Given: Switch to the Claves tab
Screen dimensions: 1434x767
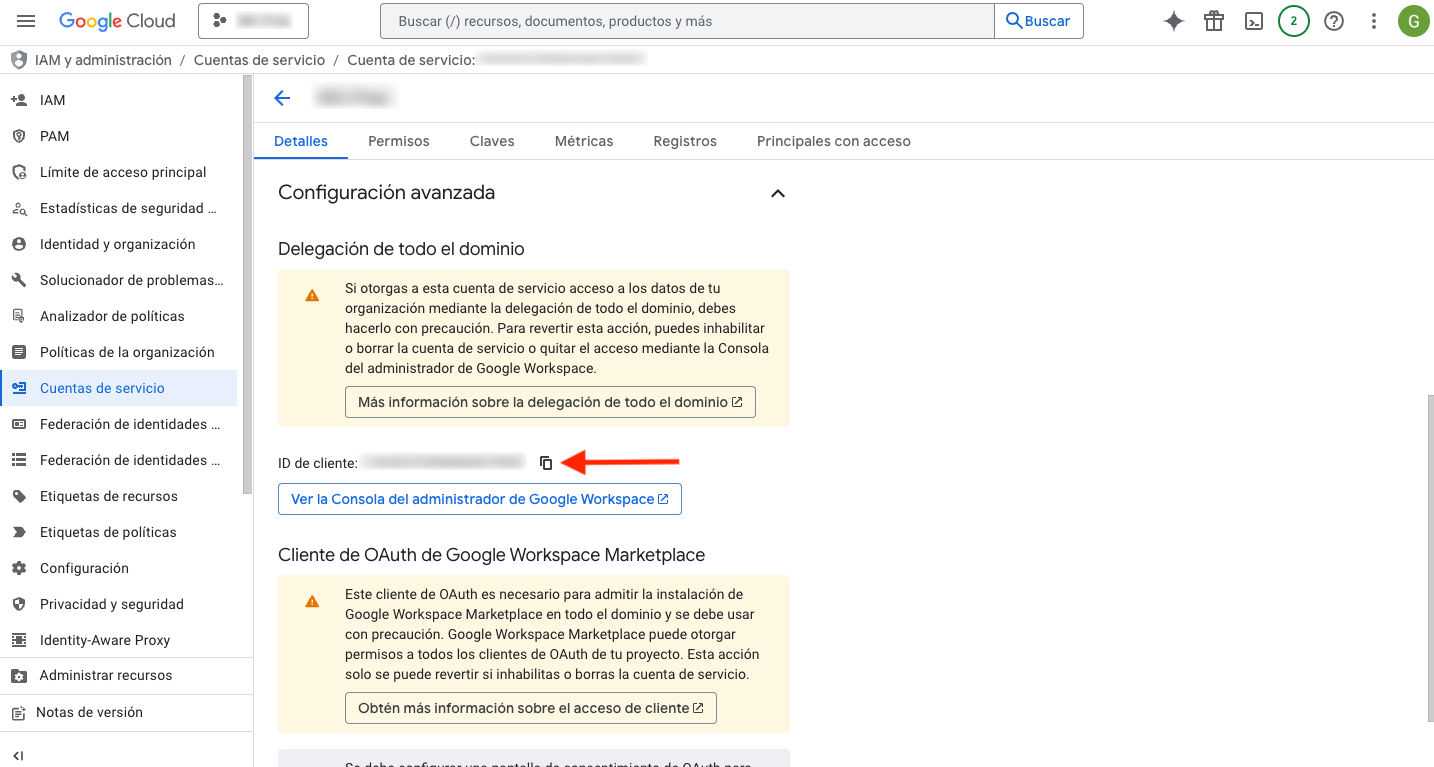Looking at the screenshot, I should (x=492, y=141).
